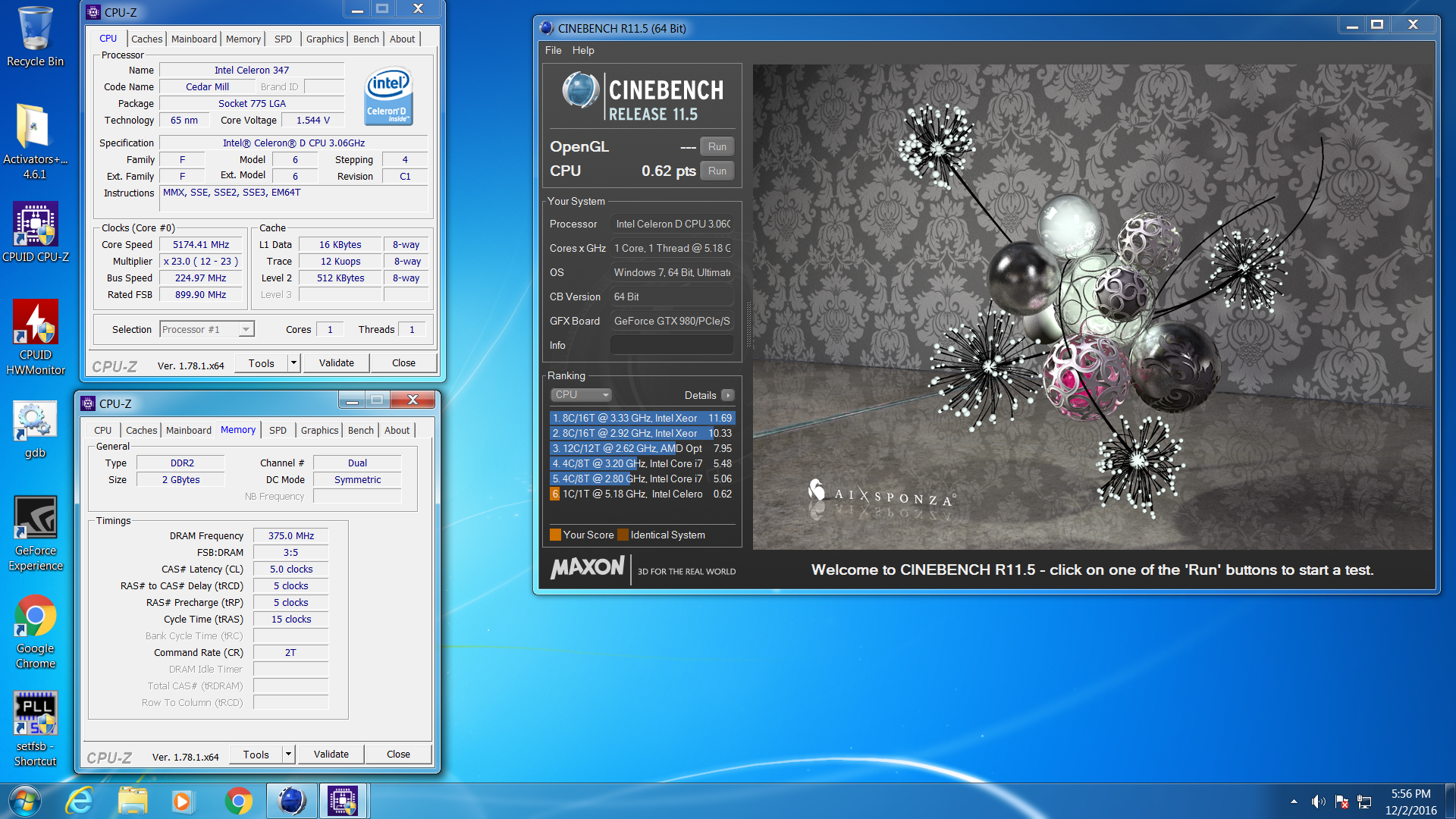This screenshot has height=819, width=1456.
Task: Open File Explorer from the taskbar
Action: (133, 801)
